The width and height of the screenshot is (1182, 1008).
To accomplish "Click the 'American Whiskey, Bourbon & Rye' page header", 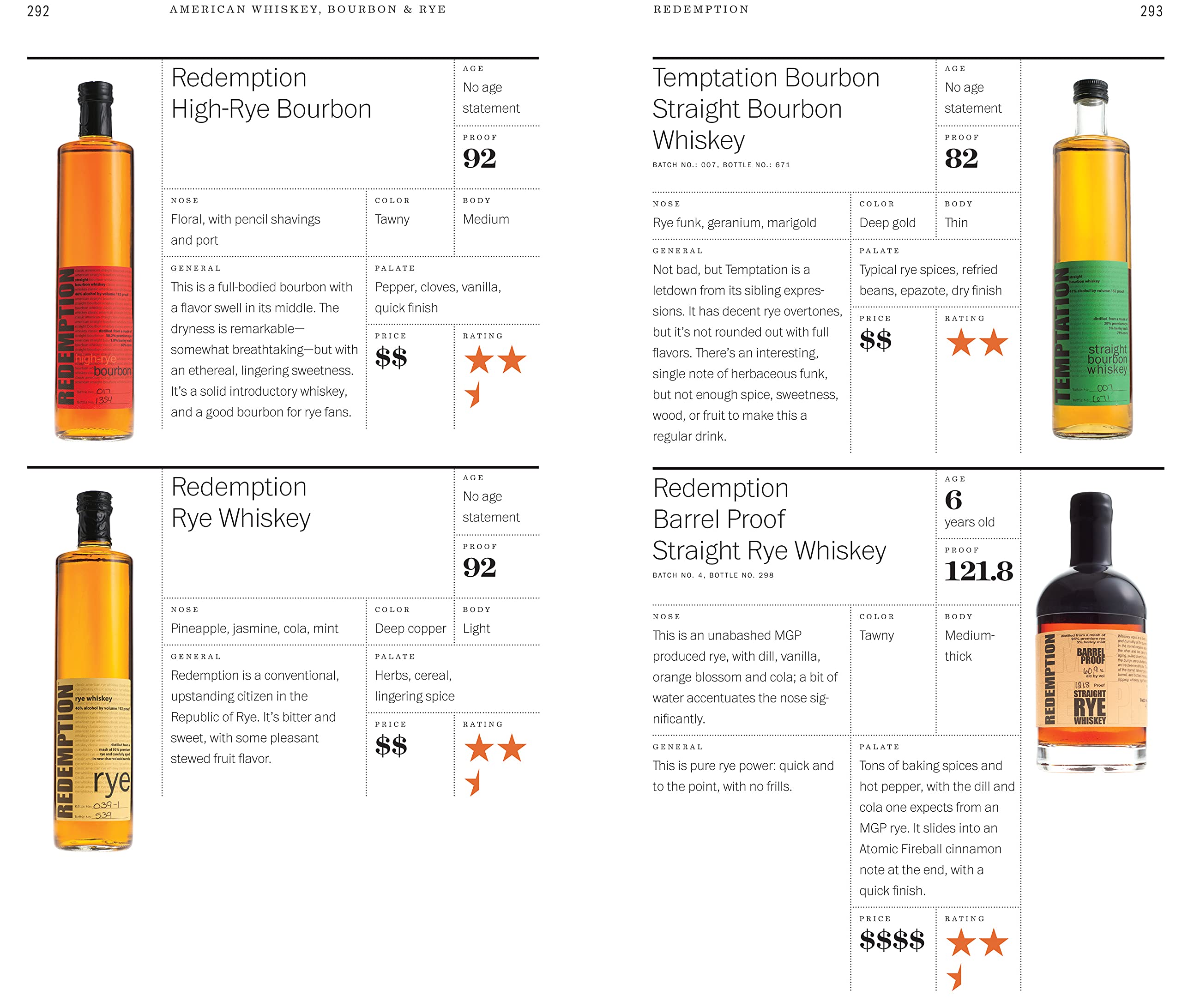I will tap(308, 9).
